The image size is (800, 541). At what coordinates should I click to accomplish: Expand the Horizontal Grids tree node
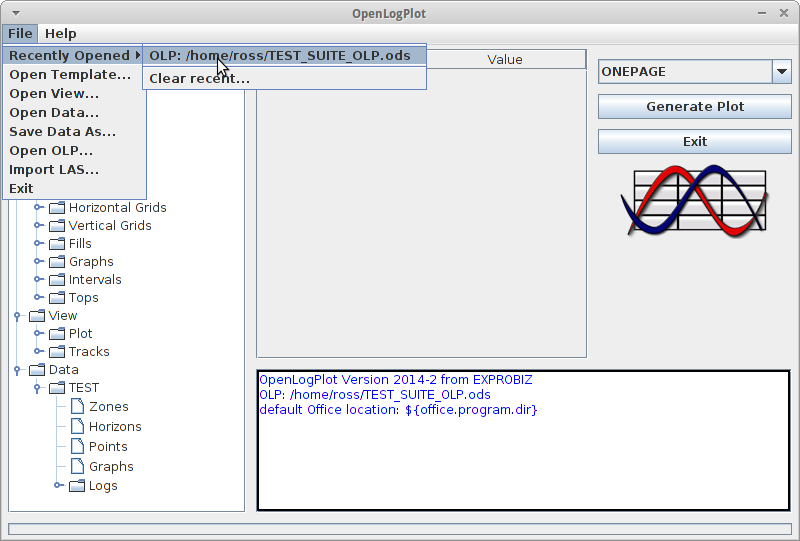[x=38, y=207]
